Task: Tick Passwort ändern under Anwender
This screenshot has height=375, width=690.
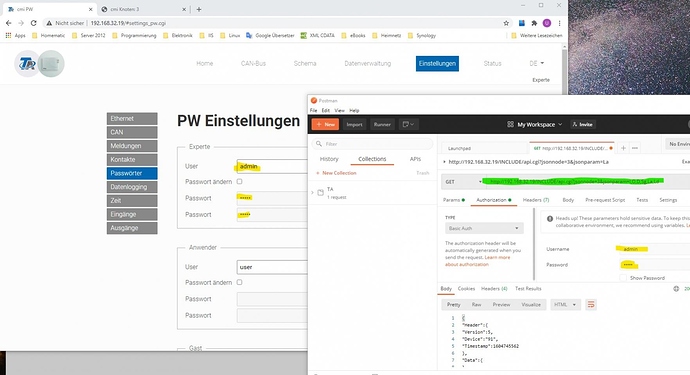Action: coord(239,282)
